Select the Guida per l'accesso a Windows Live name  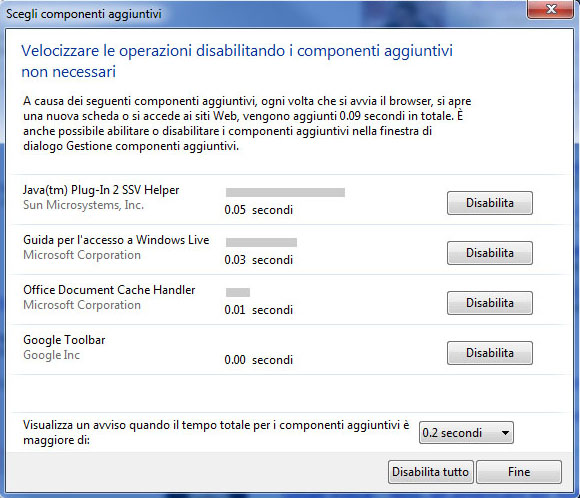[x=116, y=240]
